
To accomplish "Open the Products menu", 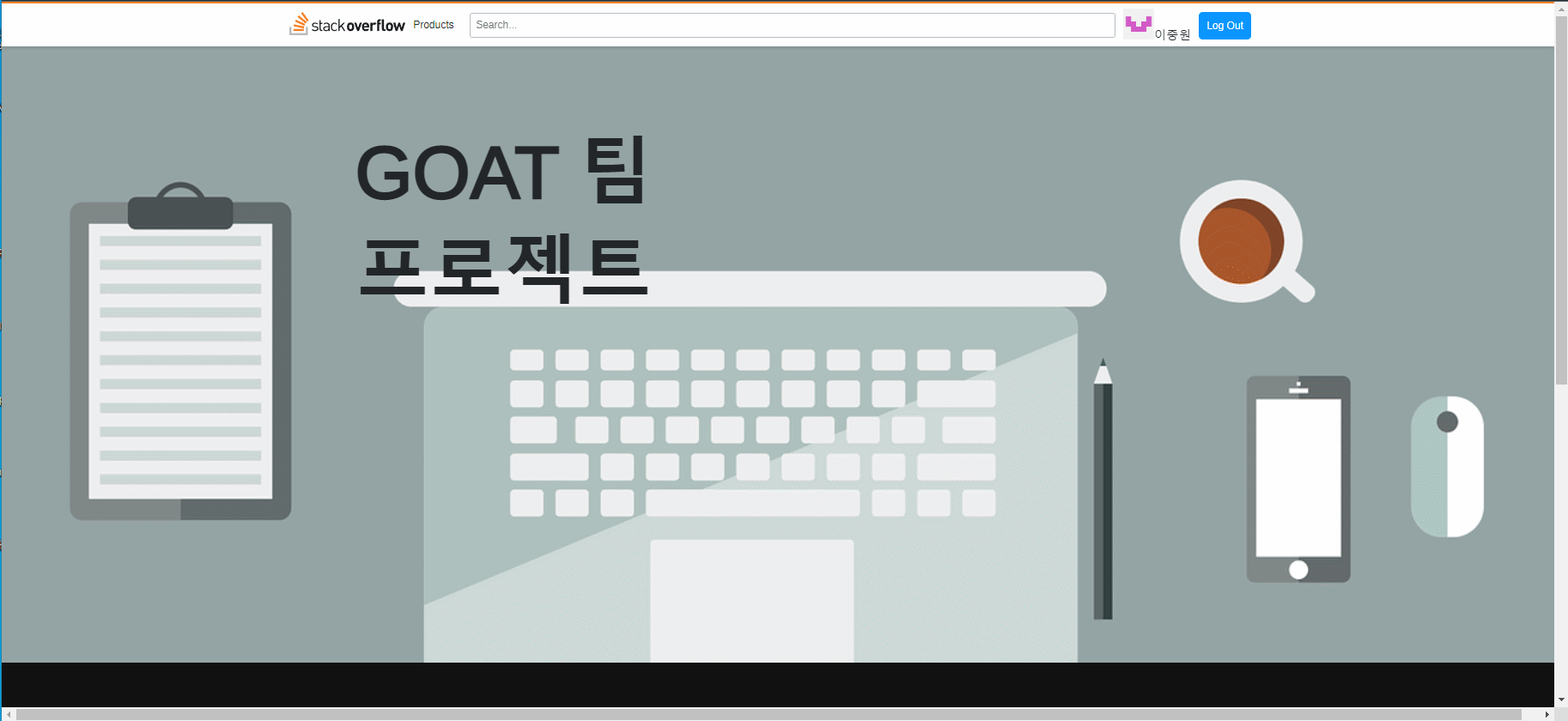I will click(x=434, y=25).
